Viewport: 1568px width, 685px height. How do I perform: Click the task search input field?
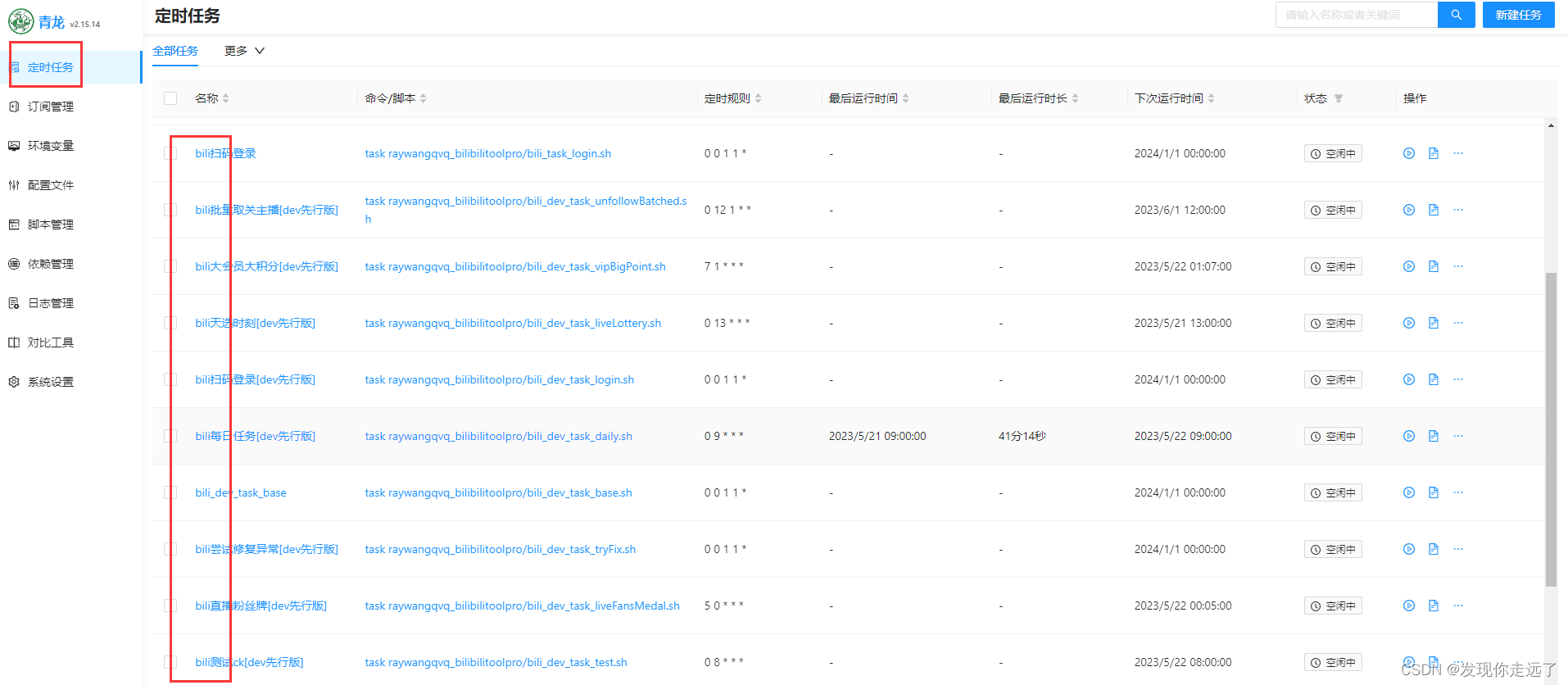pyautogui.click(x=1357, y=15)
